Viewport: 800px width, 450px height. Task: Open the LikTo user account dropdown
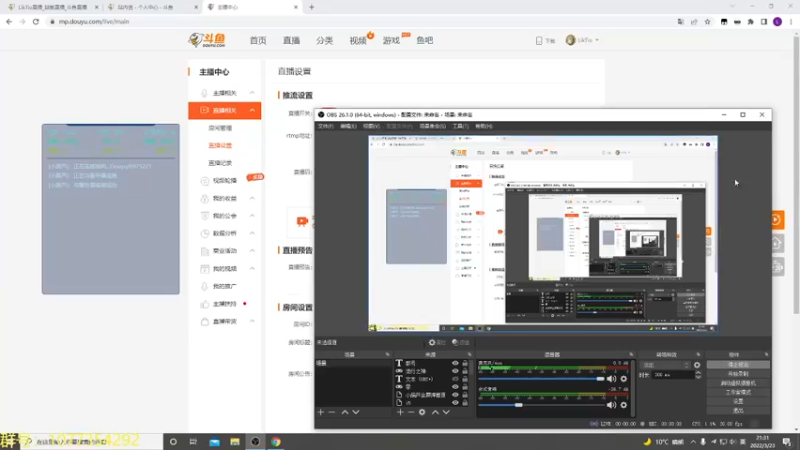582,40
